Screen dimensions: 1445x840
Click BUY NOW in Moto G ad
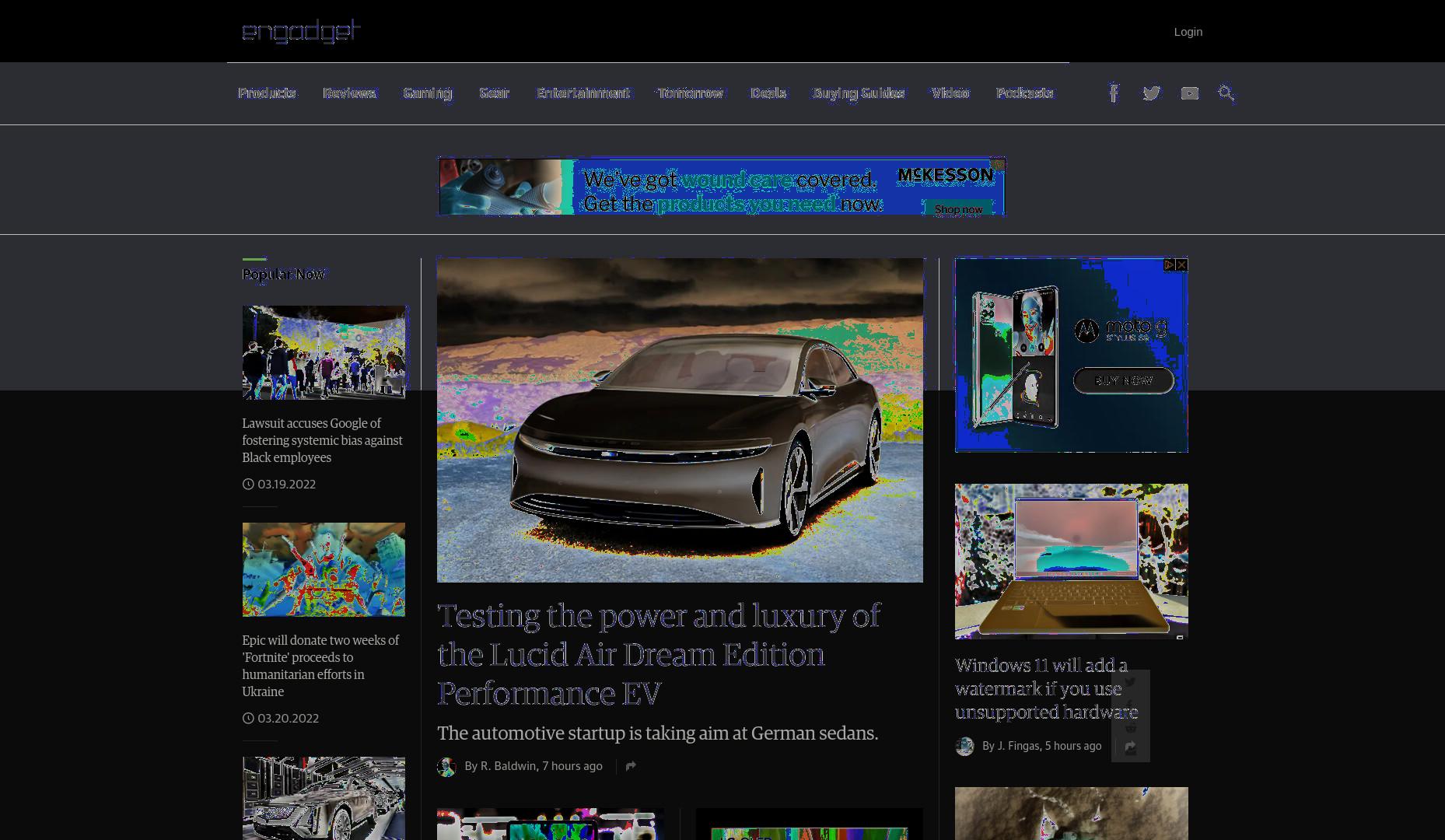point(1123,380)
